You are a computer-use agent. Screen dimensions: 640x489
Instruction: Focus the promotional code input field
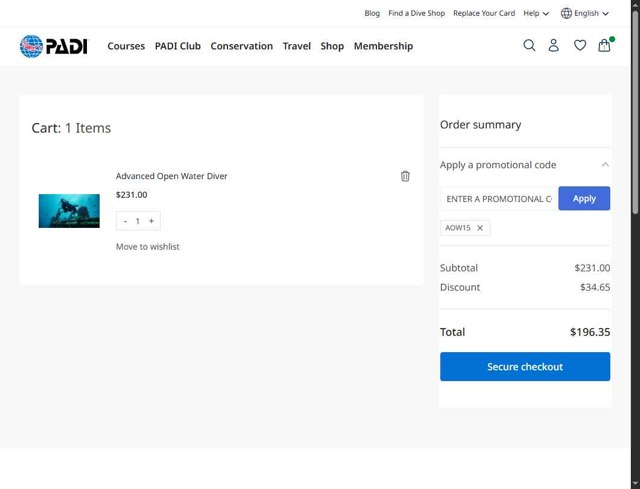(499, 199)
